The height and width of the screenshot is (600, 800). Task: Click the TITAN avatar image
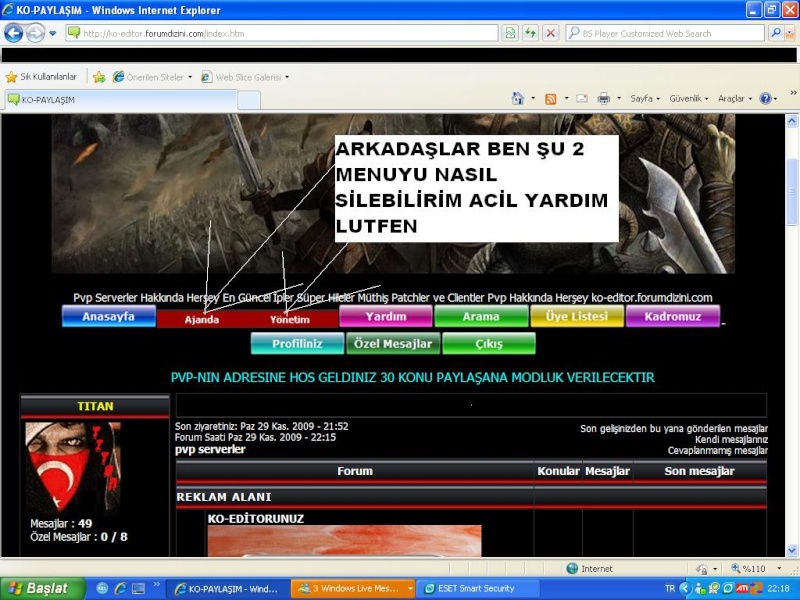73,467
